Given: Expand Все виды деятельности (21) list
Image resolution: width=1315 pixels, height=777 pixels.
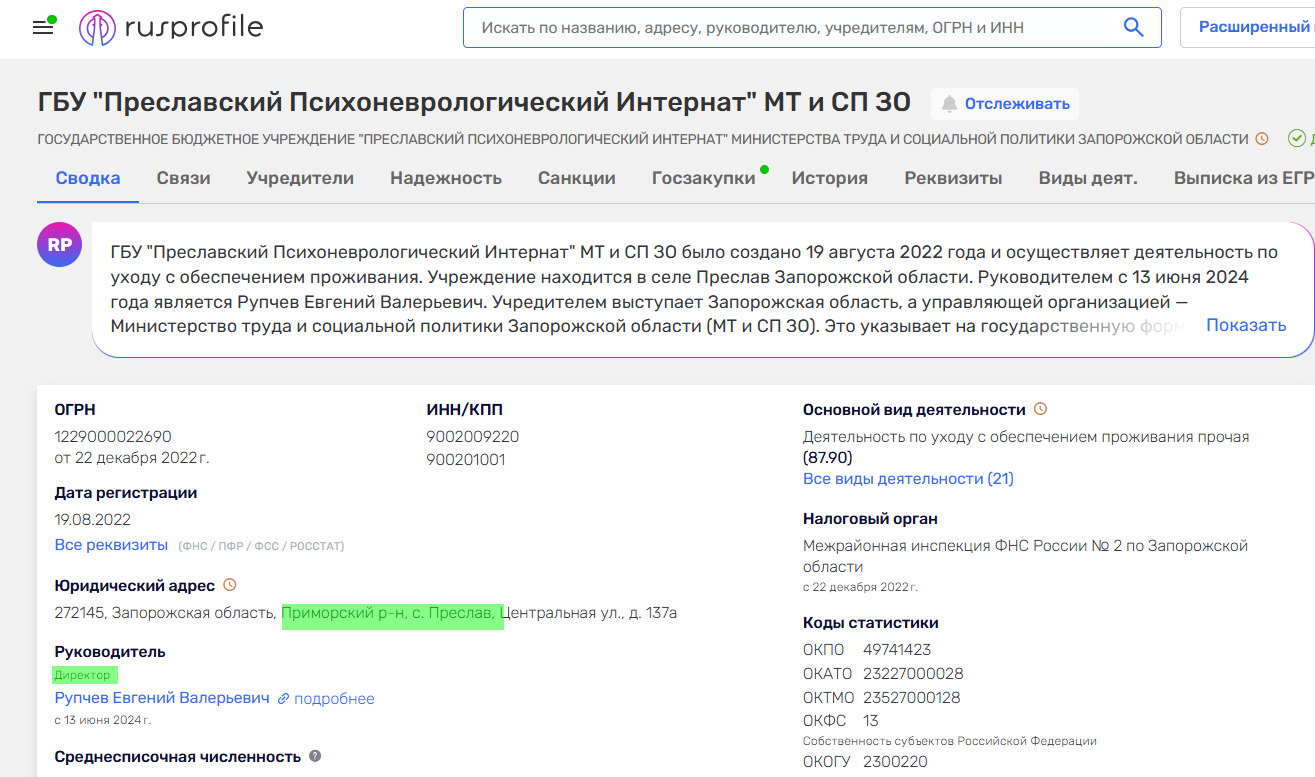Looking at the screenshot, I should (x=908, y=479).
